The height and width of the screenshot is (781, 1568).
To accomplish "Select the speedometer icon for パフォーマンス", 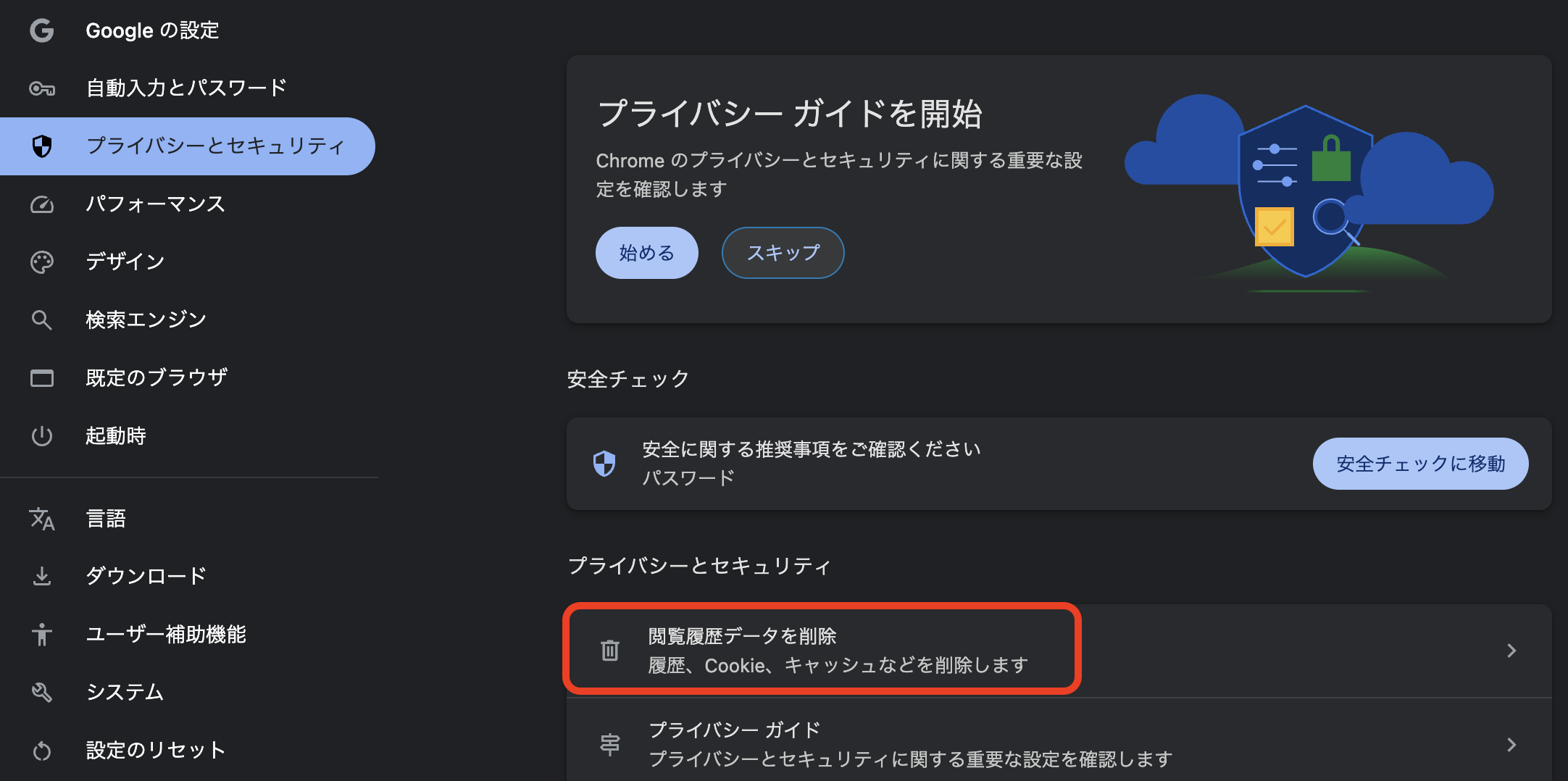I will (x=41, y=204).
